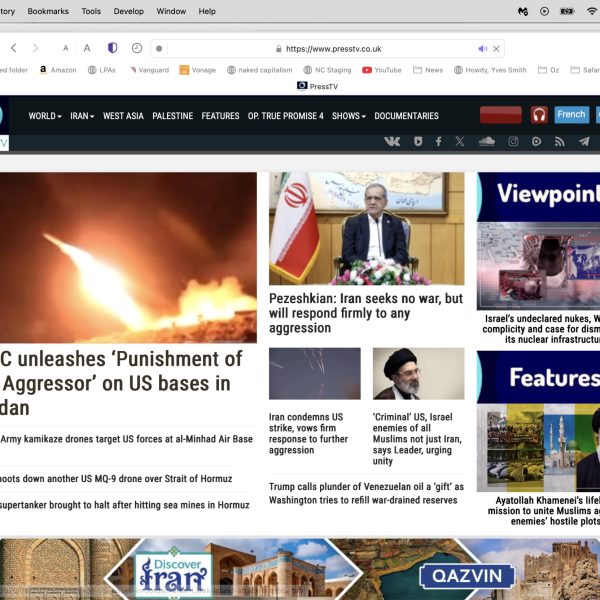Open the Bookmarks menu in menu bar

tap(48, 11)
